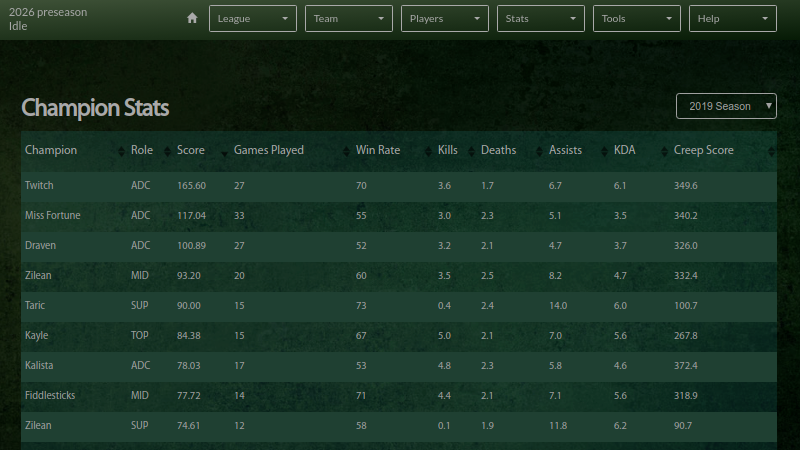Click Kayle's score 84.38

(x=189, y=336)
